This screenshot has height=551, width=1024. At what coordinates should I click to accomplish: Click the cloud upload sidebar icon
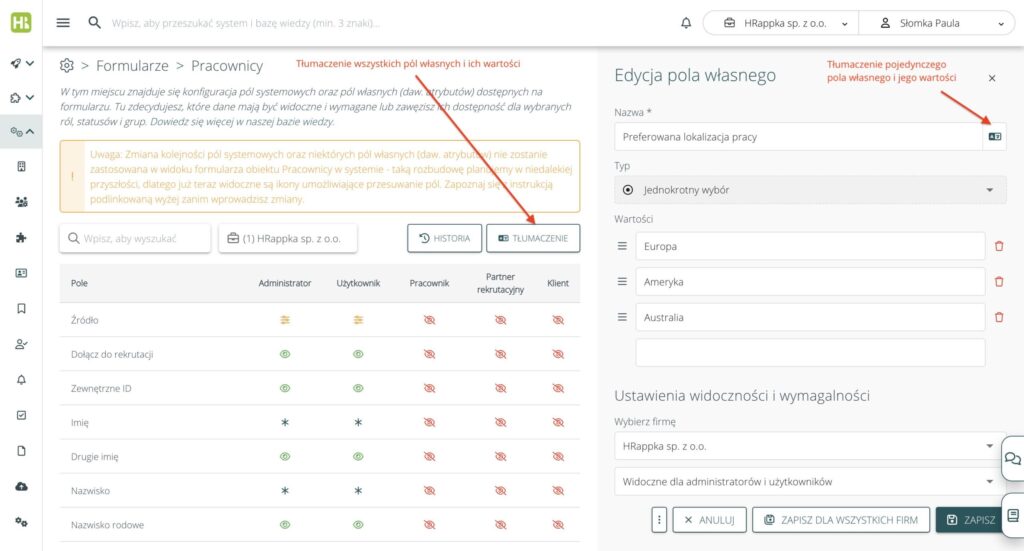(21, 486)
